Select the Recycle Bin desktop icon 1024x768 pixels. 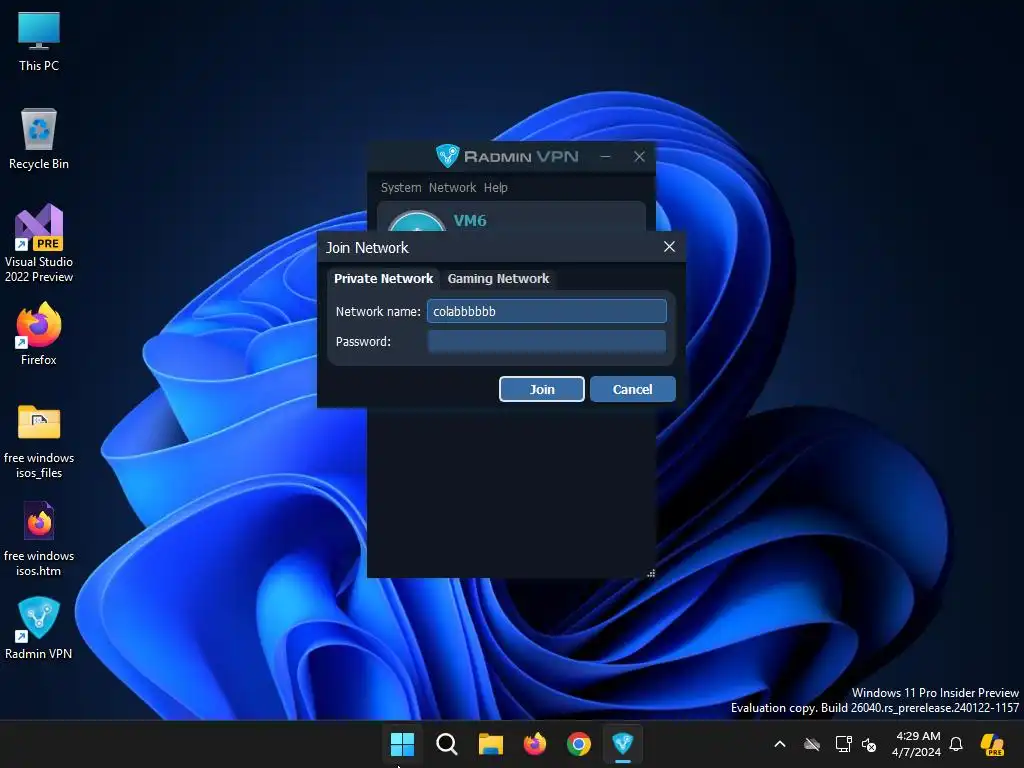[x=39, y=139]
